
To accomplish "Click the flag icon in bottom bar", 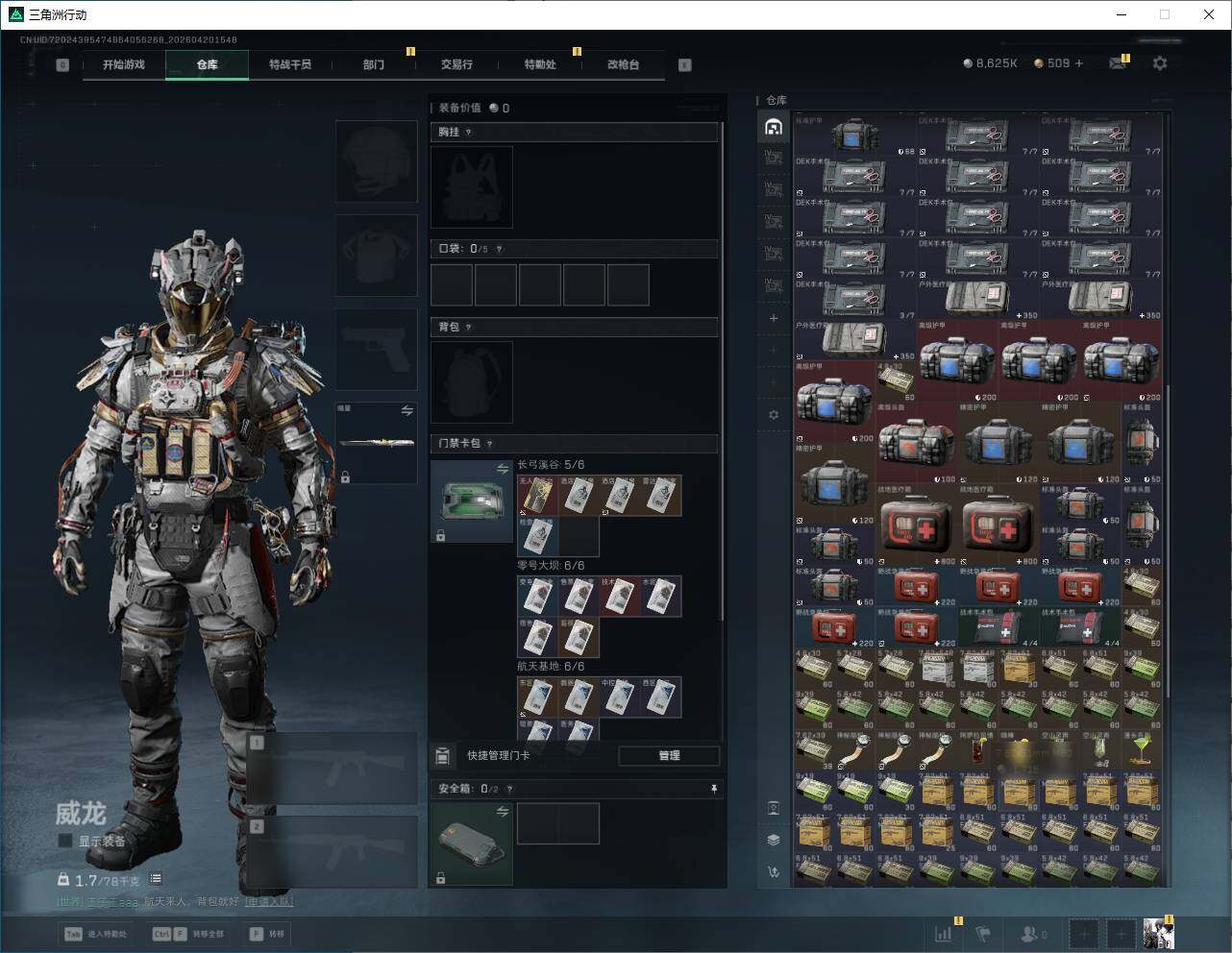I will pyautogui.click(x=983, y=933).
